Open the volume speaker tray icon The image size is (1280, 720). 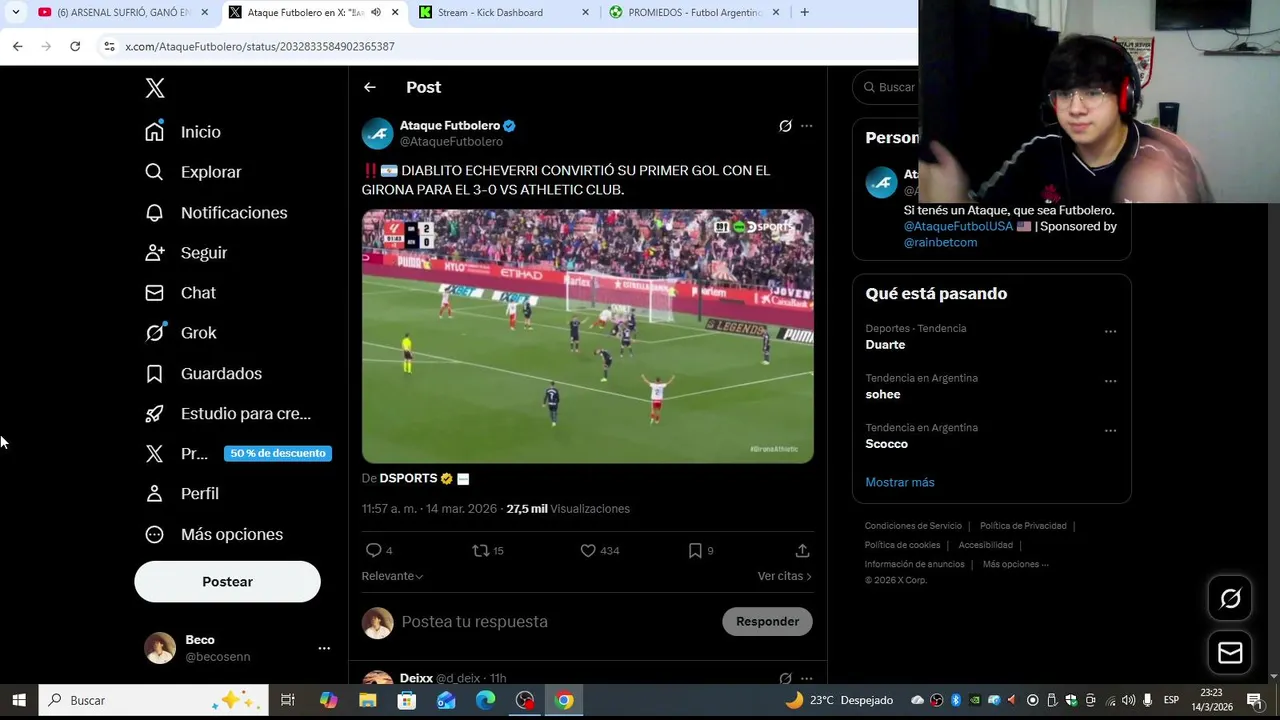[x=1128, y=700]
